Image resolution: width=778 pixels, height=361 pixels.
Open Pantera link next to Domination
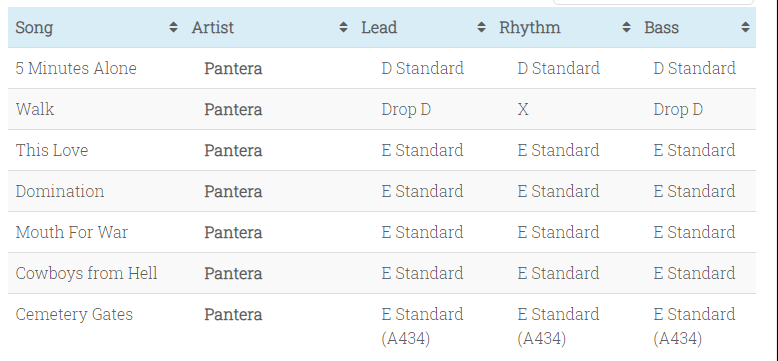(233, 191)
